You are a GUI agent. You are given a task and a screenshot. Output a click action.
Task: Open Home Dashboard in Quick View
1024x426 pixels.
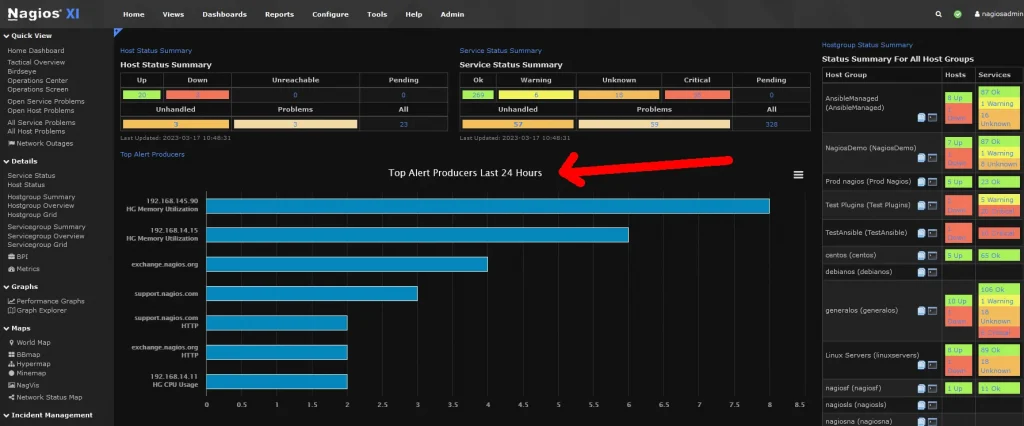pos(36,50)
